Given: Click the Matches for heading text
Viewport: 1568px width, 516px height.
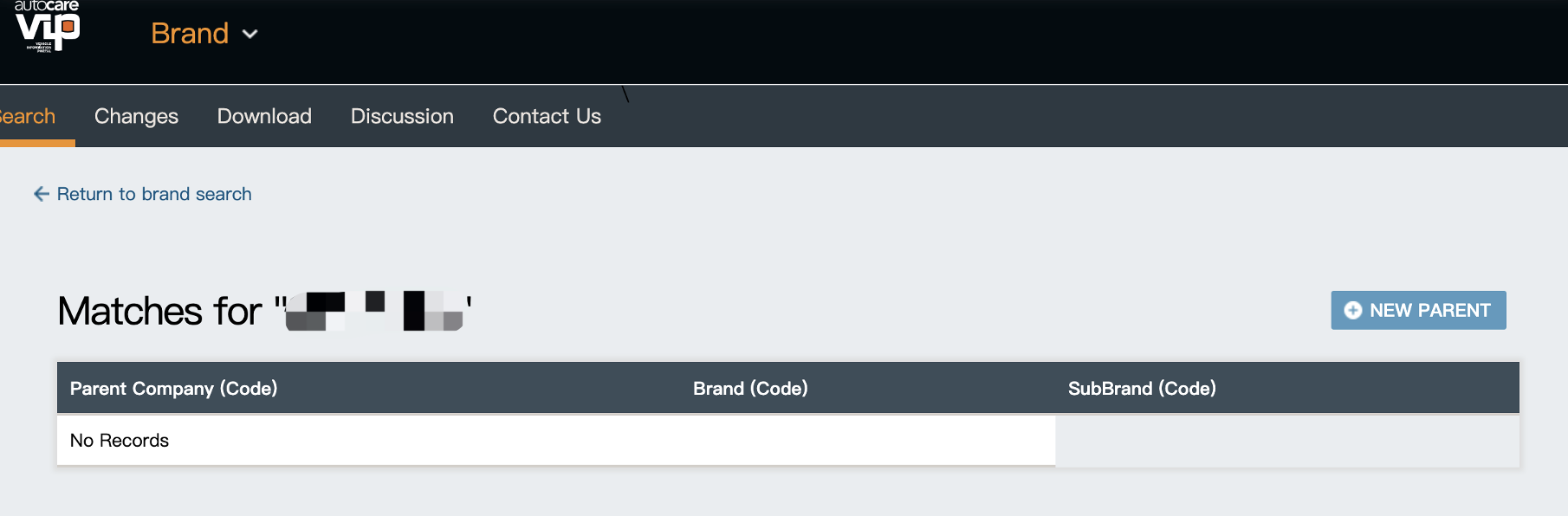Looking at the screenshot, I should click(x=159, y=312).
